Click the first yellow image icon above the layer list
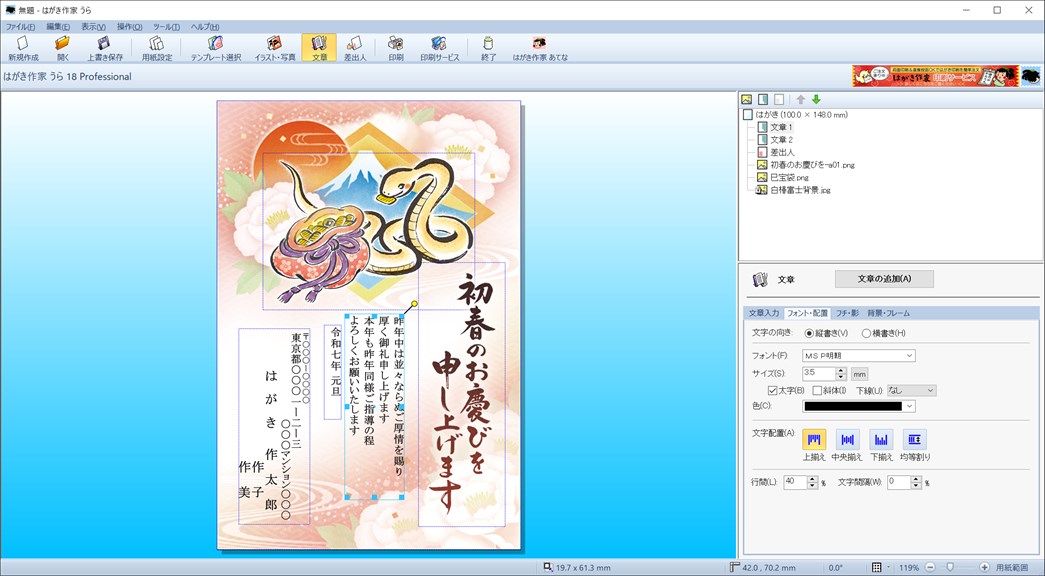The height and width of the screenshot is (576, 1045). pyautogui.click(x=747, y=99)
